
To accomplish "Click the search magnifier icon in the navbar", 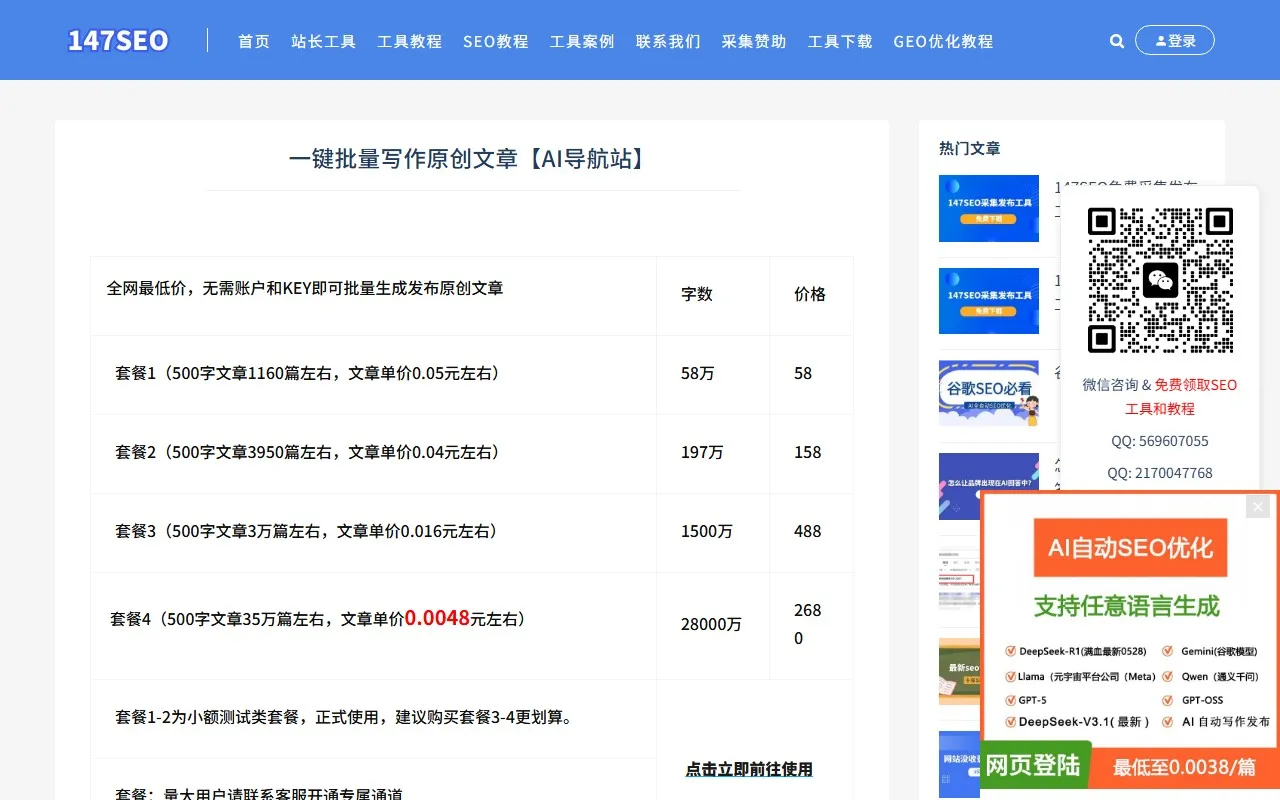I will click(x=1117, y=41).
